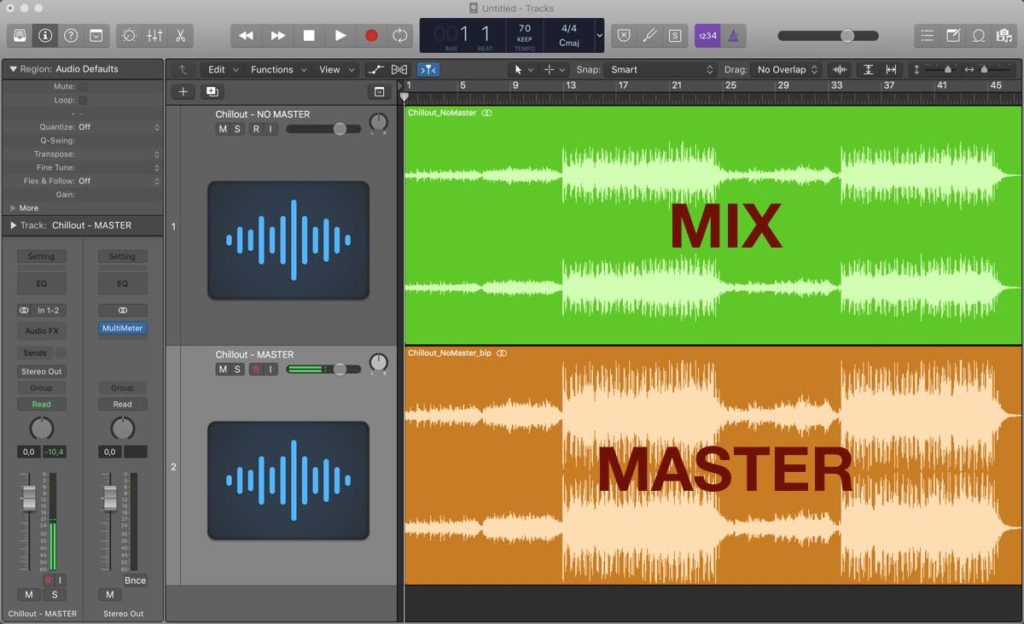1024x624 pixels.
Task: Open the View menu
Action: click(x=336, y=70)
